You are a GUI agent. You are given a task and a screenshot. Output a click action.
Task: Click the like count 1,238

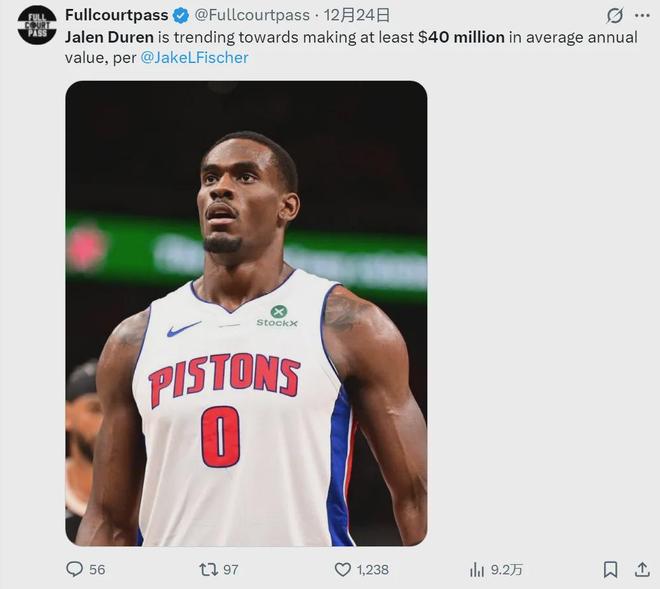point(373,569)
